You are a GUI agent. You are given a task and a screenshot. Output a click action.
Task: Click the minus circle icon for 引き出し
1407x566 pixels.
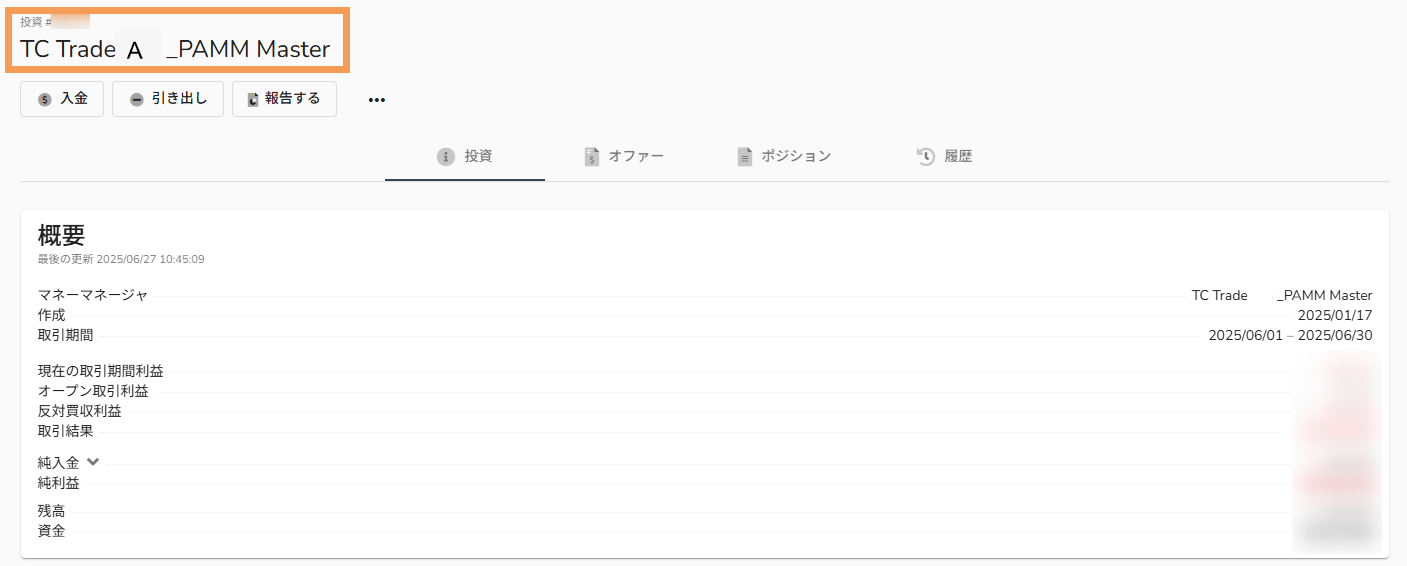(137, 100)
